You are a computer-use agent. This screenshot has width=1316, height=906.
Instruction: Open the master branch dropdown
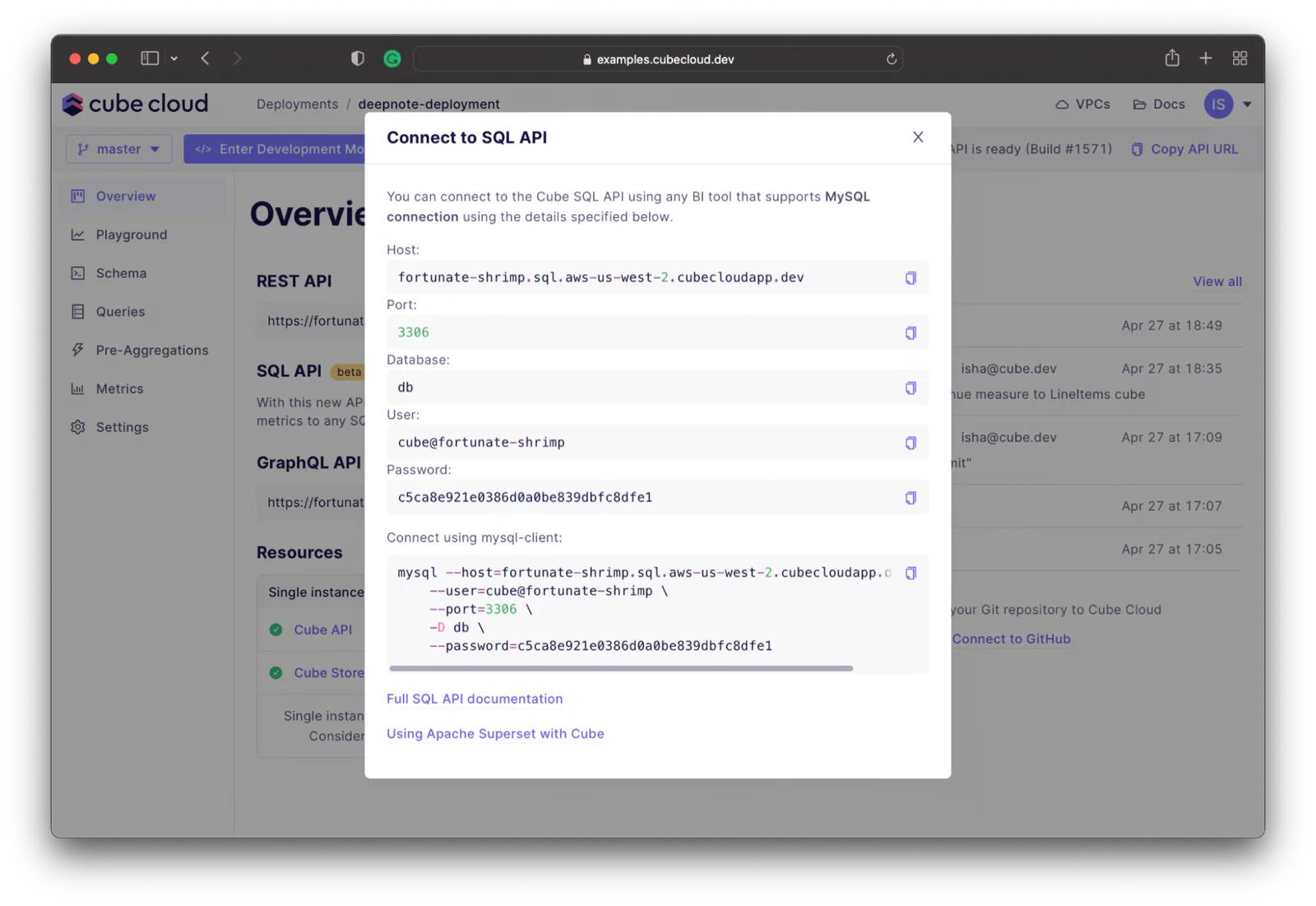119,149
